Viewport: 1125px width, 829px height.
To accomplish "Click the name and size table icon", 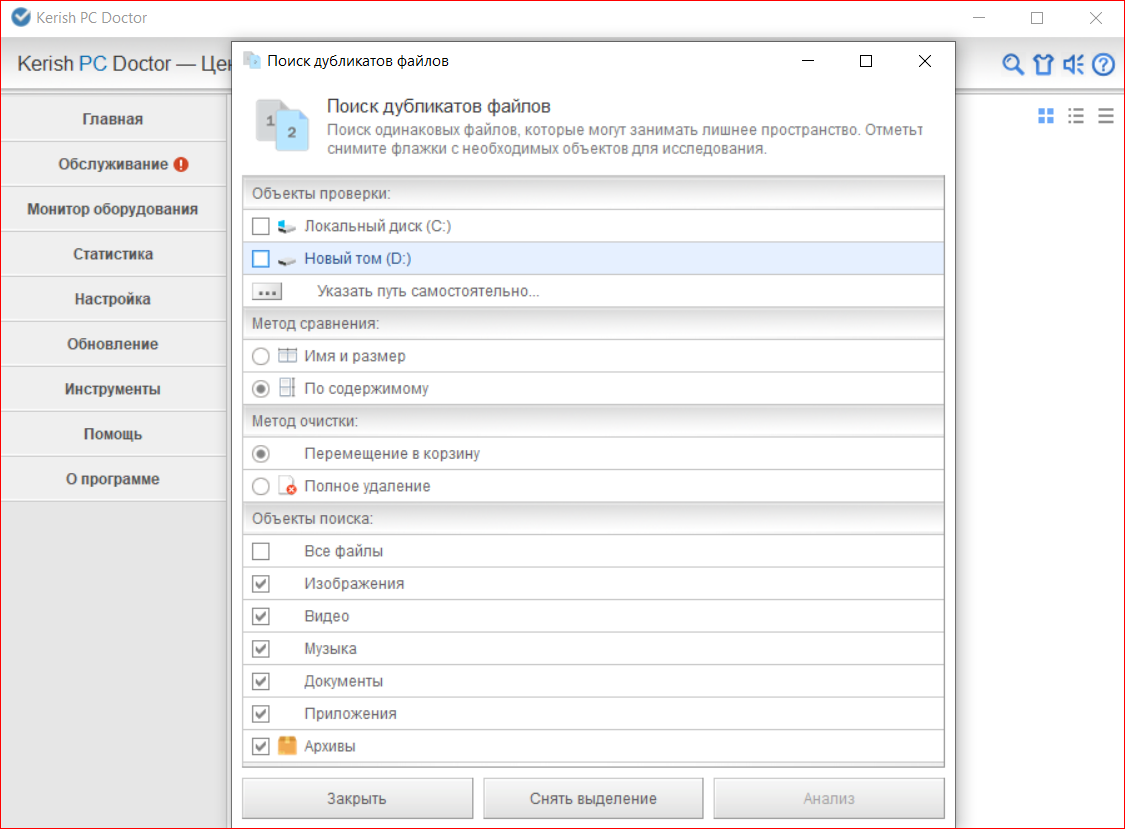I will tap(287, 355).
